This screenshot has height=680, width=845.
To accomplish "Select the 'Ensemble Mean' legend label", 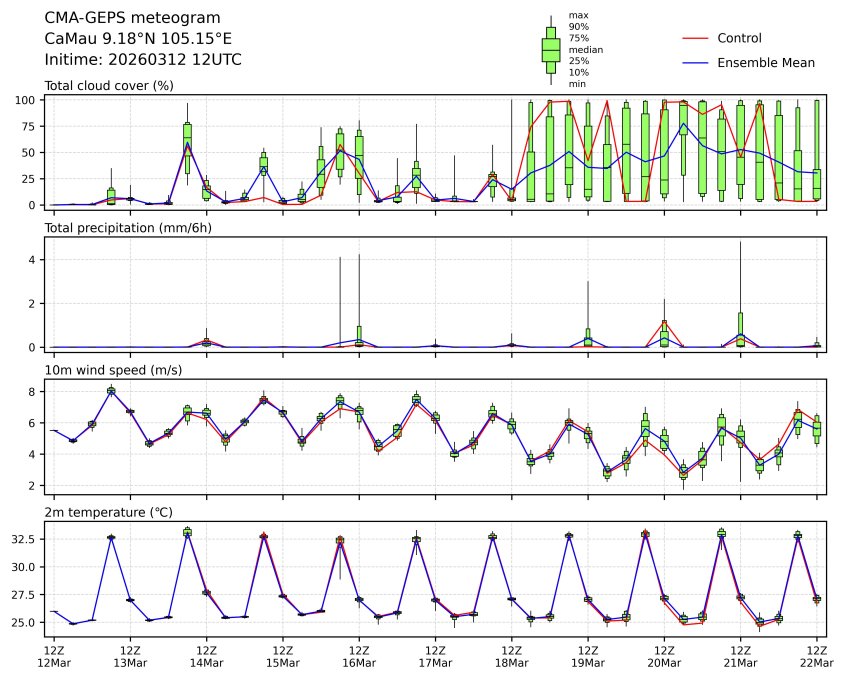I will click(x=766, y=62).
